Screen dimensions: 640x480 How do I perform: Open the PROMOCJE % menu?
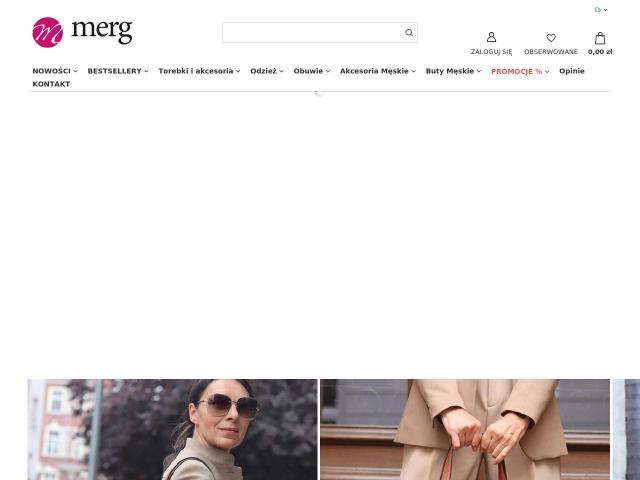click(x=520, y=71)
